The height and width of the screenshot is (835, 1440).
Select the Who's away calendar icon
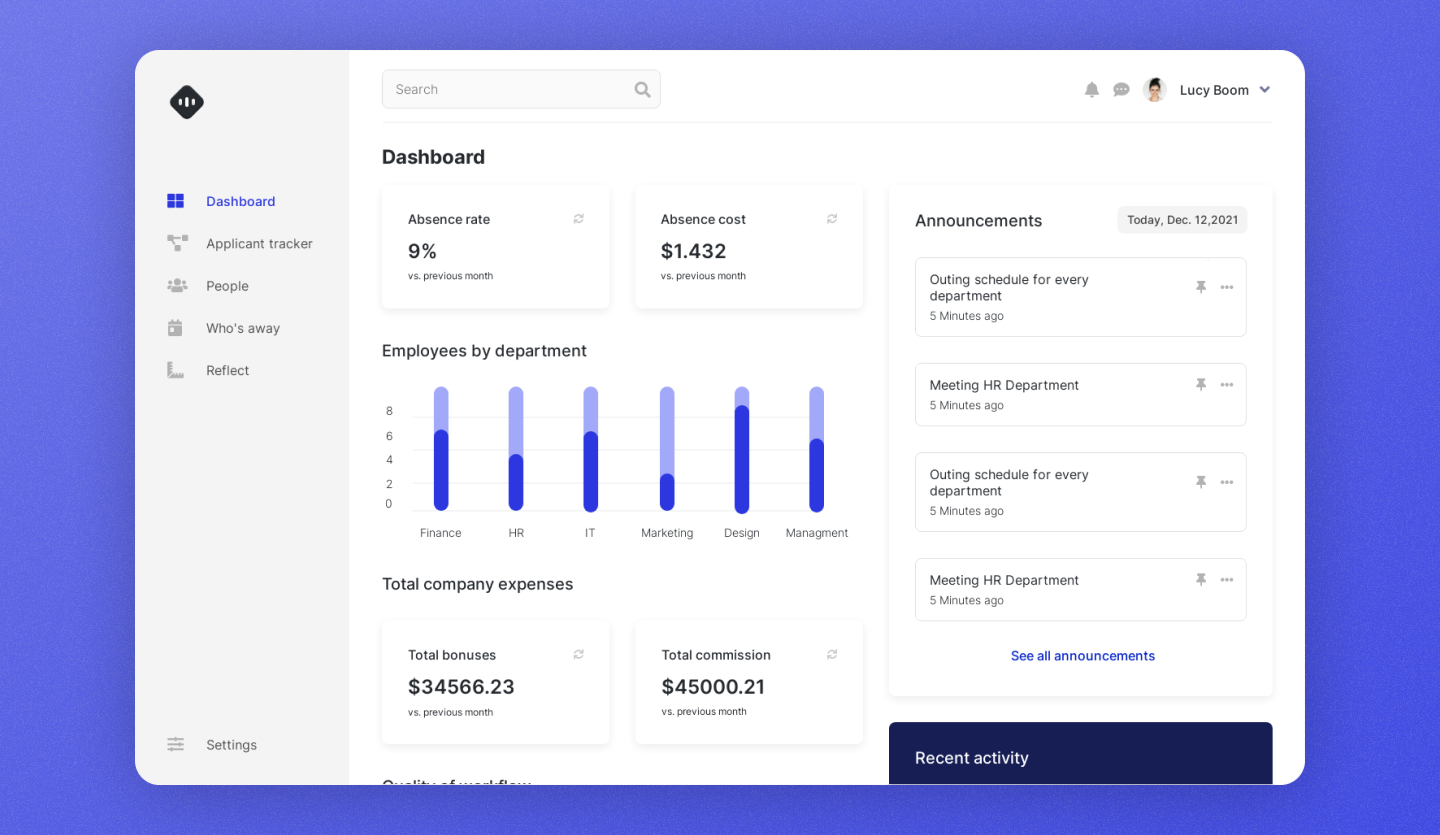[x=176, y=327]
